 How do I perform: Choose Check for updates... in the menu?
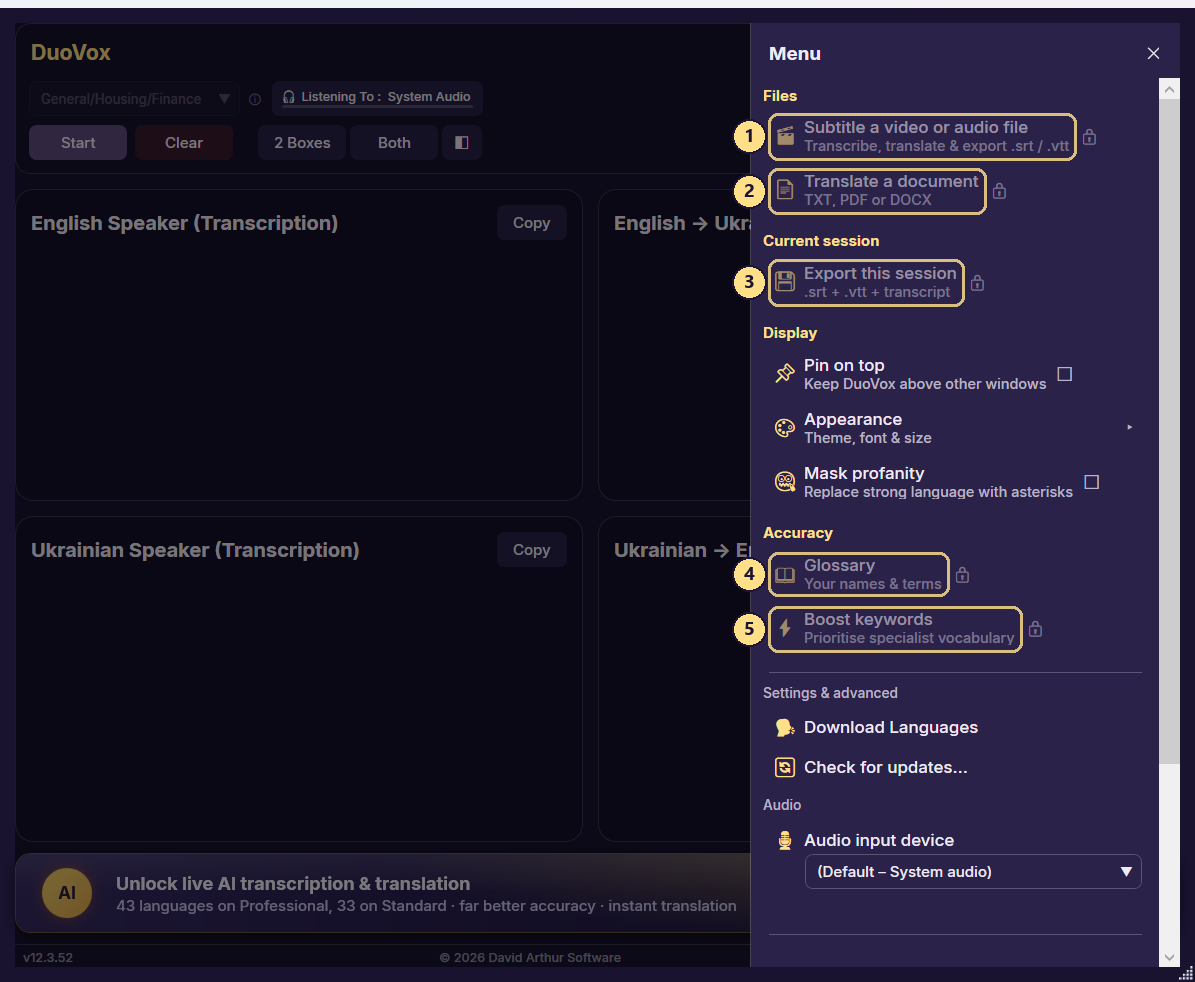coord(886,767)
